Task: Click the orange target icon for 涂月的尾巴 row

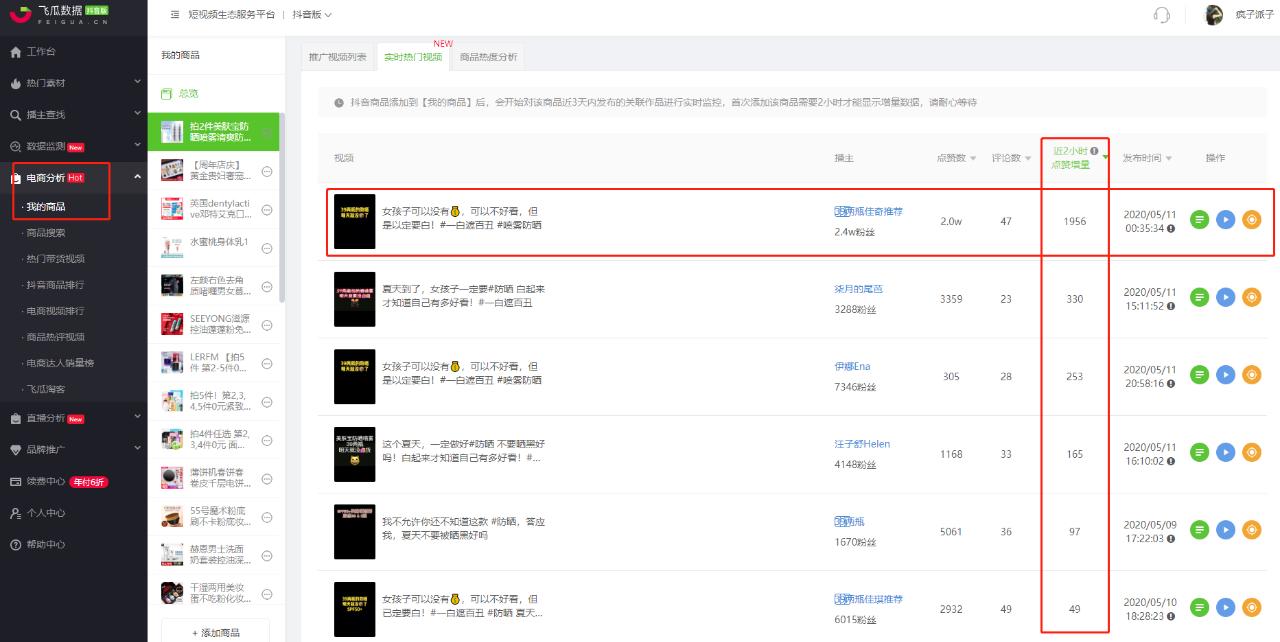Action: [1251, 298]
